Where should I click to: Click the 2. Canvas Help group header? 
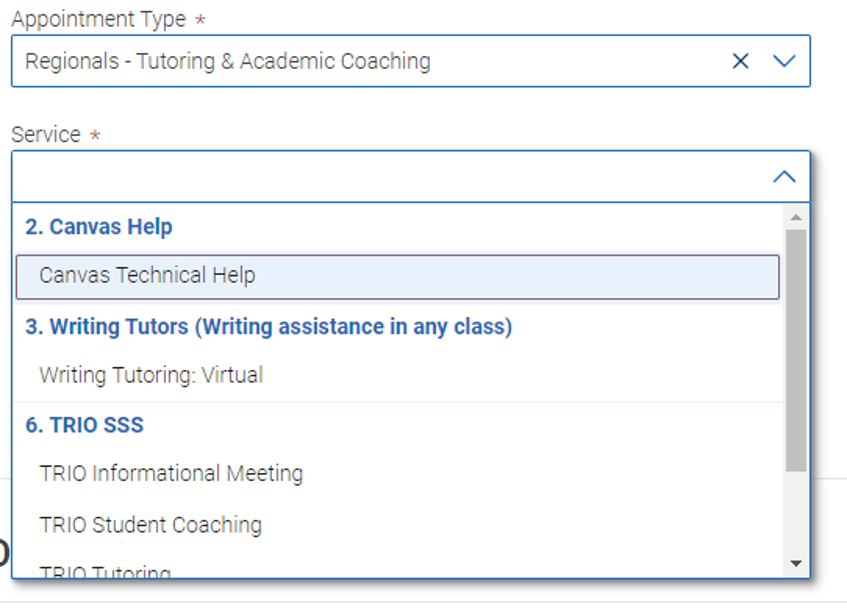tap(99, 227)
